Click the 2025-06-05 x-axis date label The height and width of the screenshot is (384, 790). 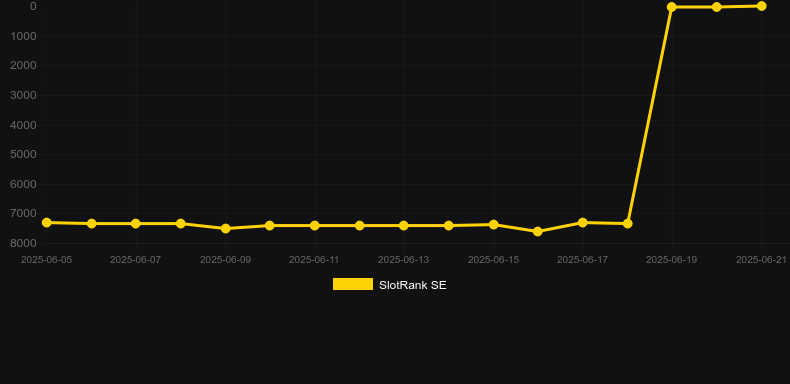[46, 260]
